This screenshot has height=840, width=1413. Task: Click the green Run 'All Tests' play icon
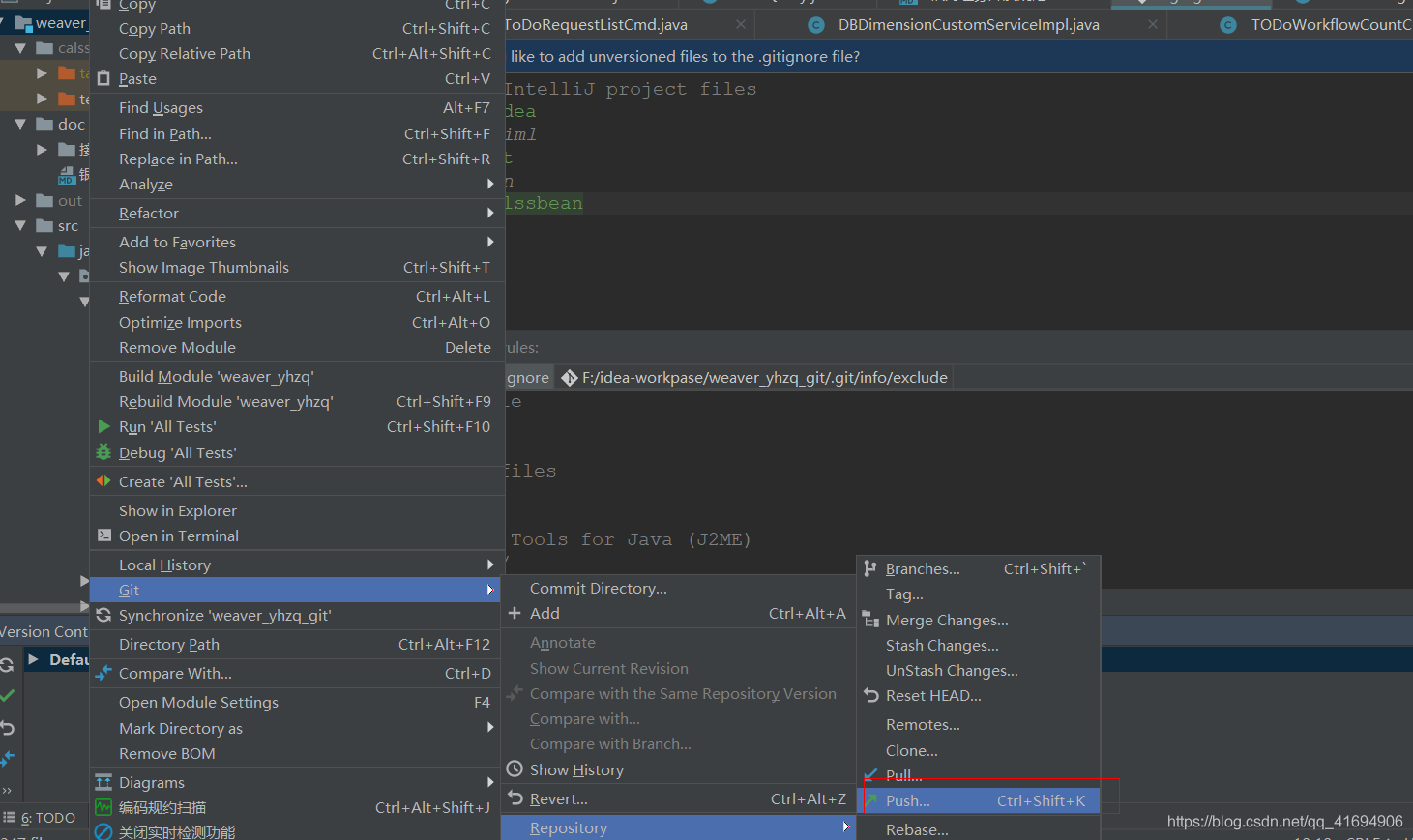(103, 426)
